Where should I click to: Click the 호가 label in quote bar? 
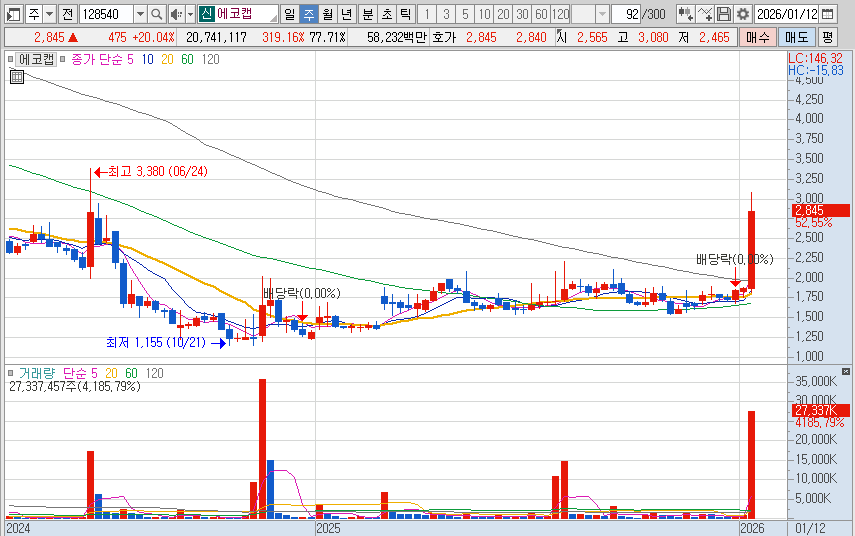coord(443,38)
